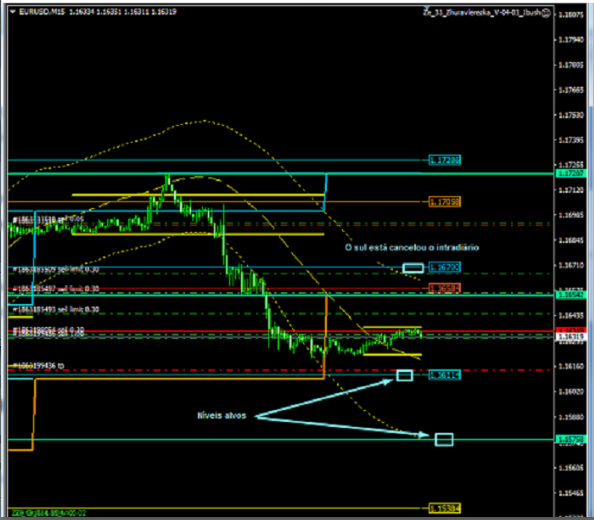Screen dimensions: 594x520
Task: Select the 'O sul está cancelou o intradiário' annotation
Action: pos(412,247)
